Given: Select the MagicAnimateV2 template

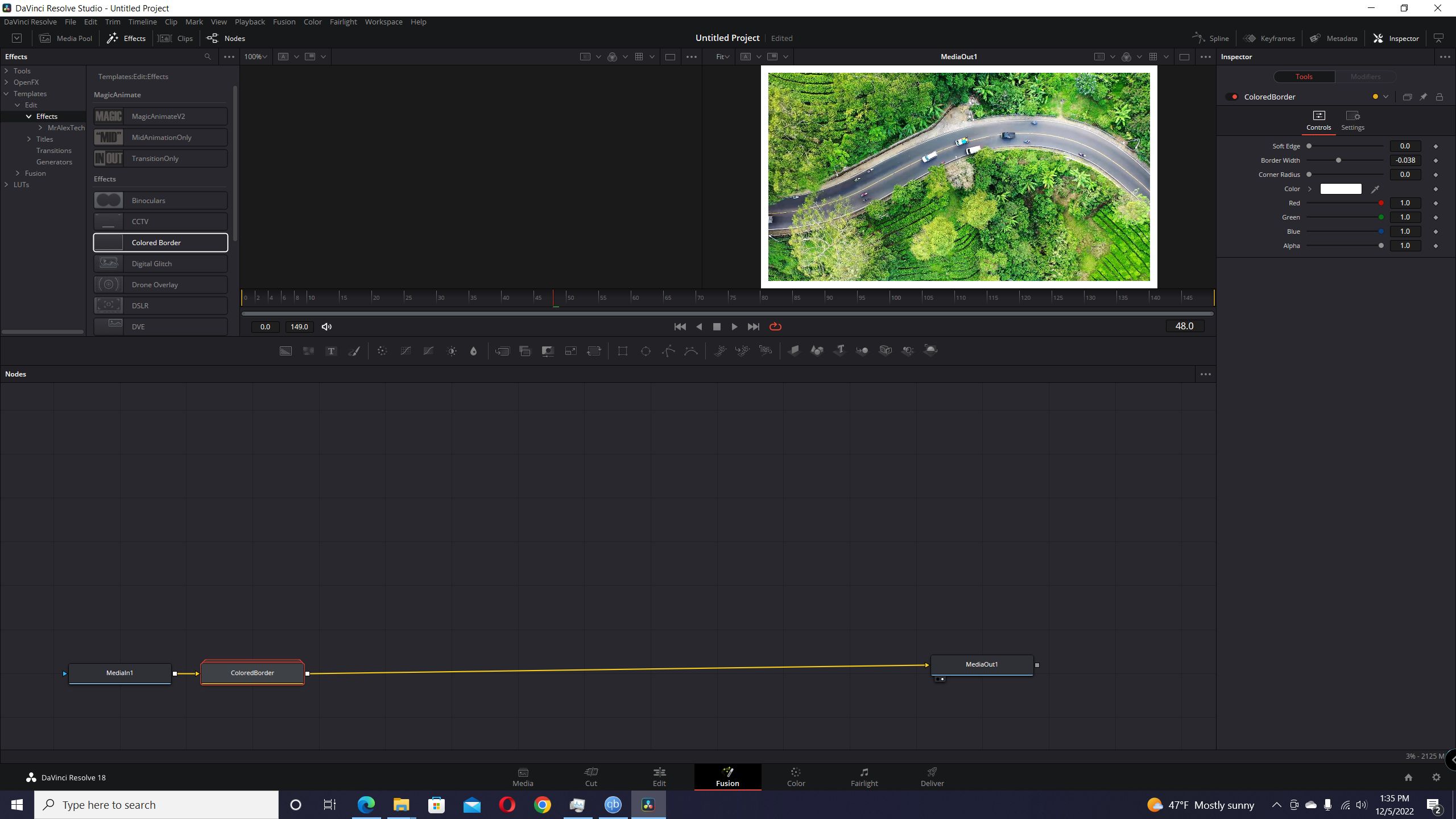Looking at the screenshot, I should pos(160,117).
